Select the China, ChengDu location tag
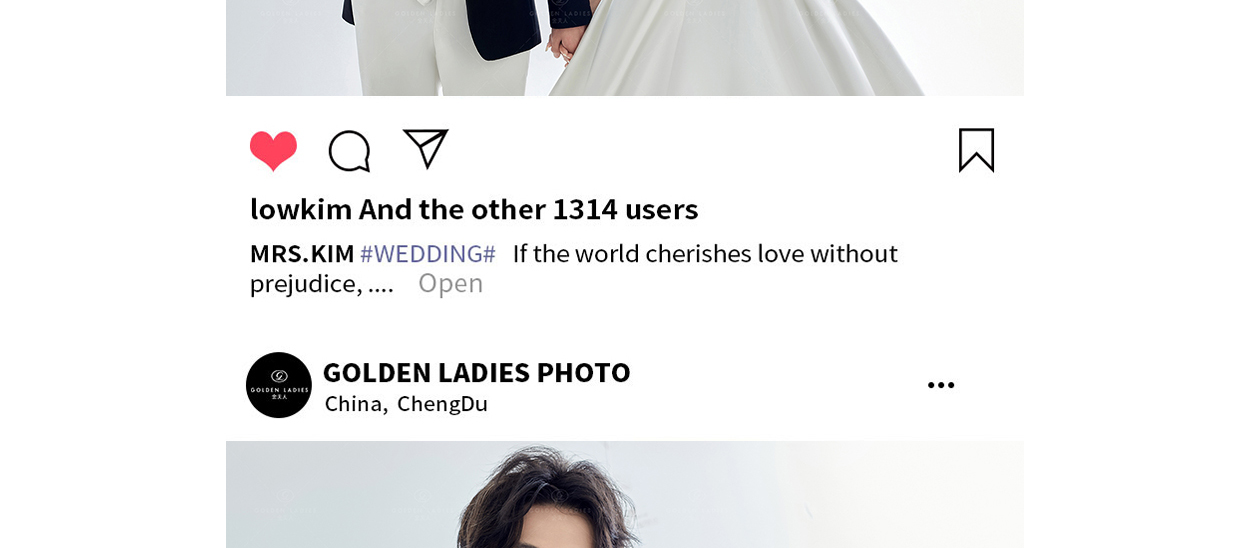1250x548 pixels. 406,404
